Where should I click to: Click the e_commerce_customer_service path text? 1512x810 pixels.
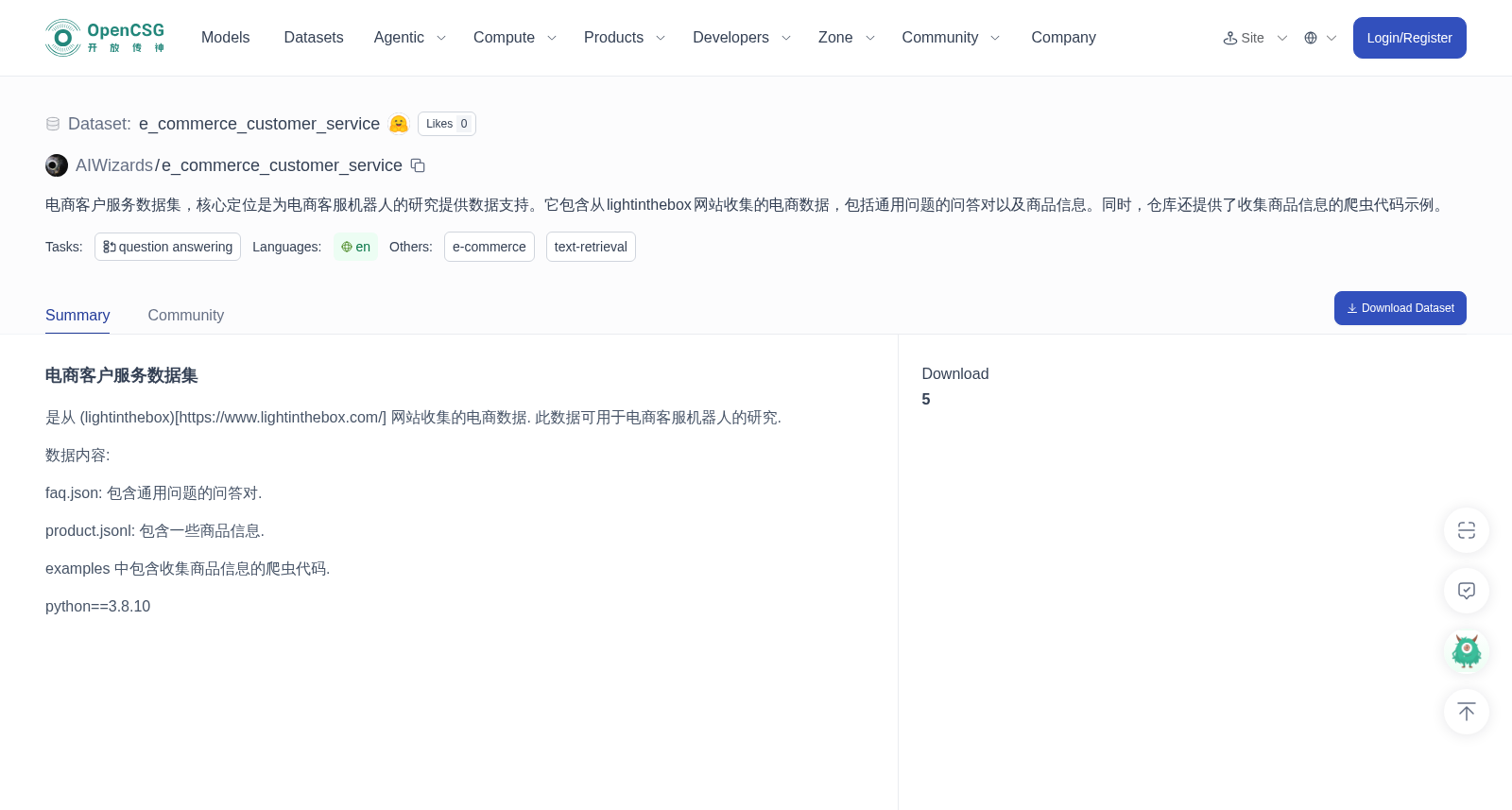pos(282,165)
